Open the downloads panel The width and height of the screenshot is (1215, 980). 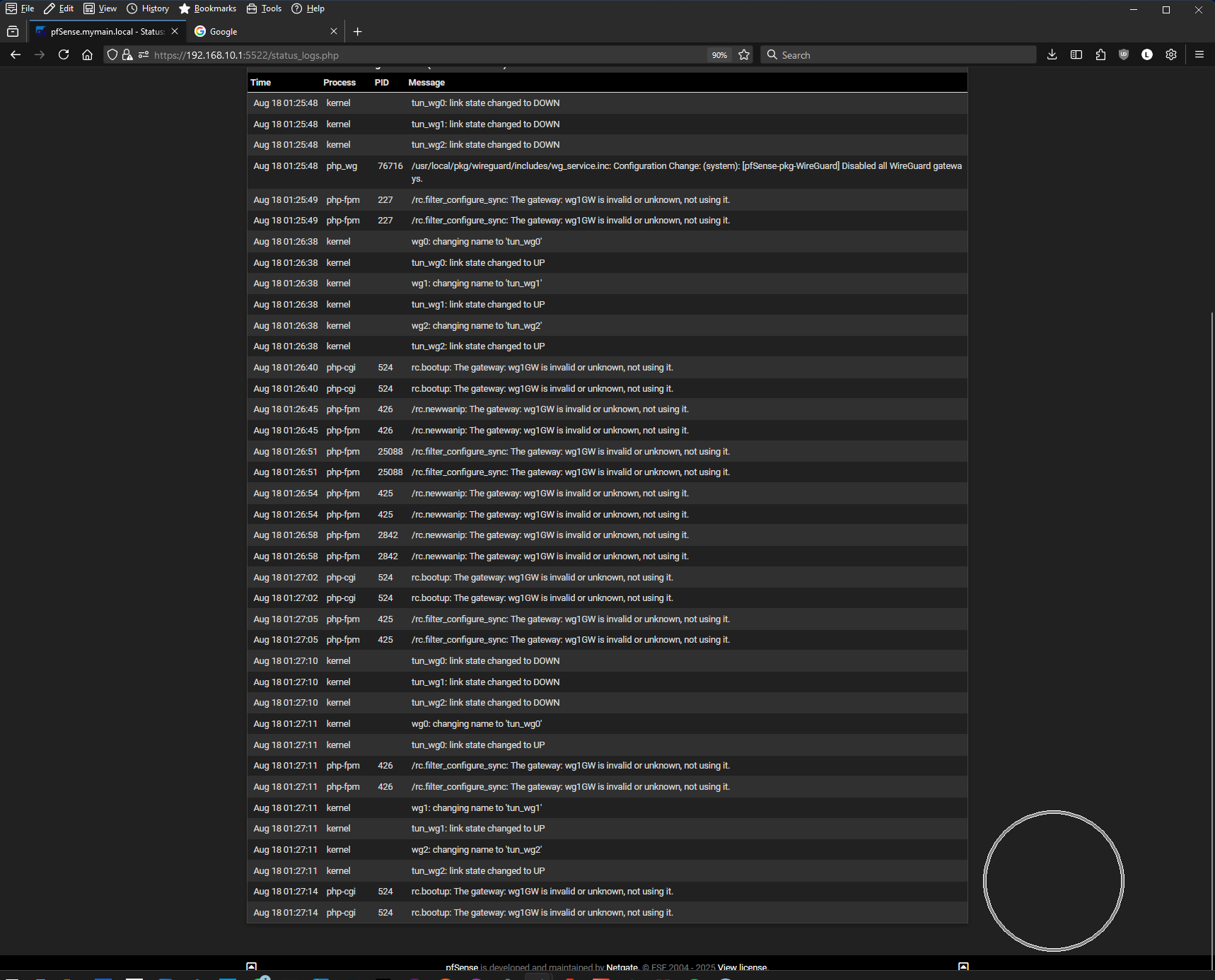1052,55
